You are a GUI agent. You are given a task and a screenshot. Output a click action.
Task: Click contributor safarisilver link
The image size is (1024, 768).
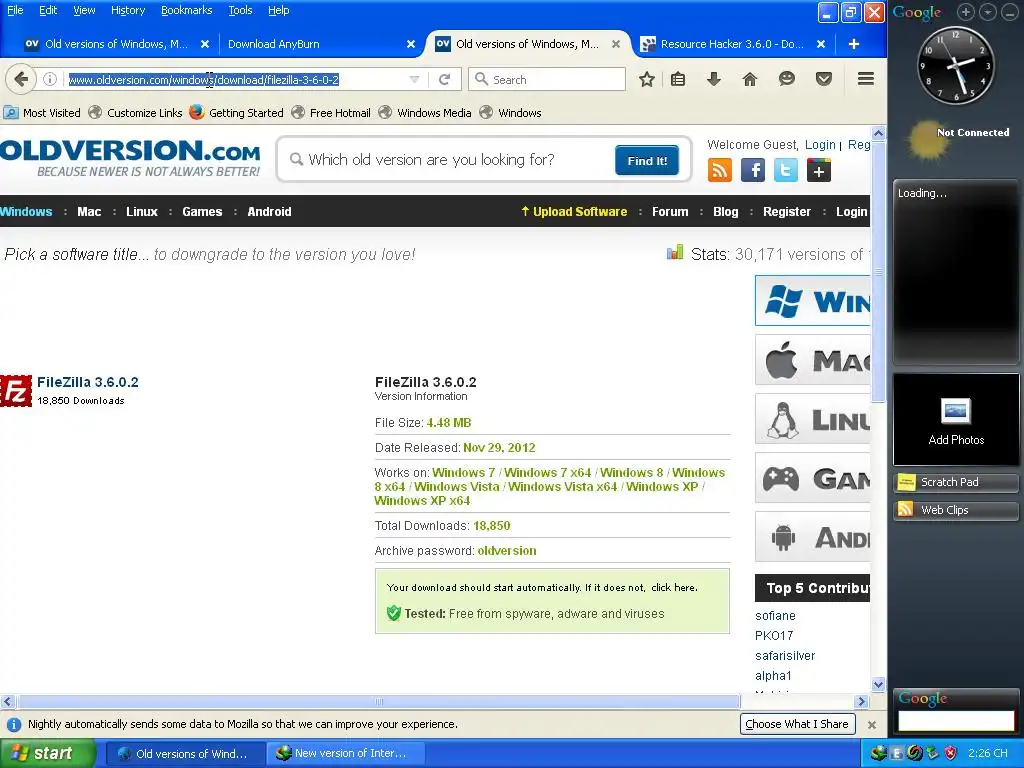(x=785, y=656)
